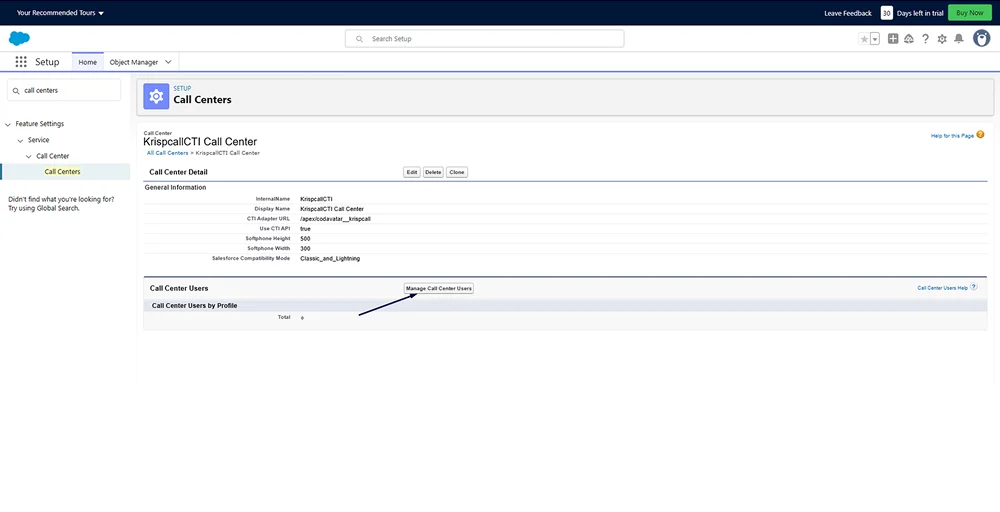Viewport: 1000px width, 512px height.
Task: Click the CTI Adapter URL value
Action: point(335,219)
